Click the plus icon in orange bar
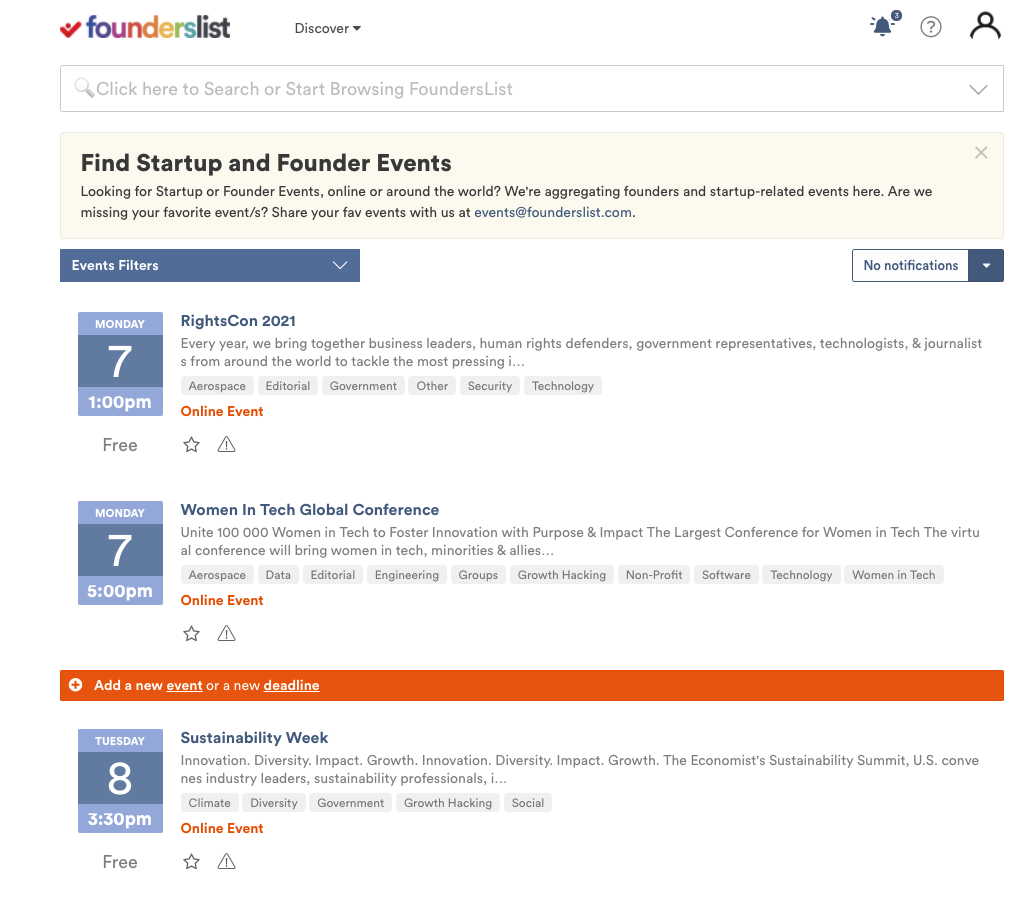The height and width of the screenshot is (908, 1021). [76, 685]
